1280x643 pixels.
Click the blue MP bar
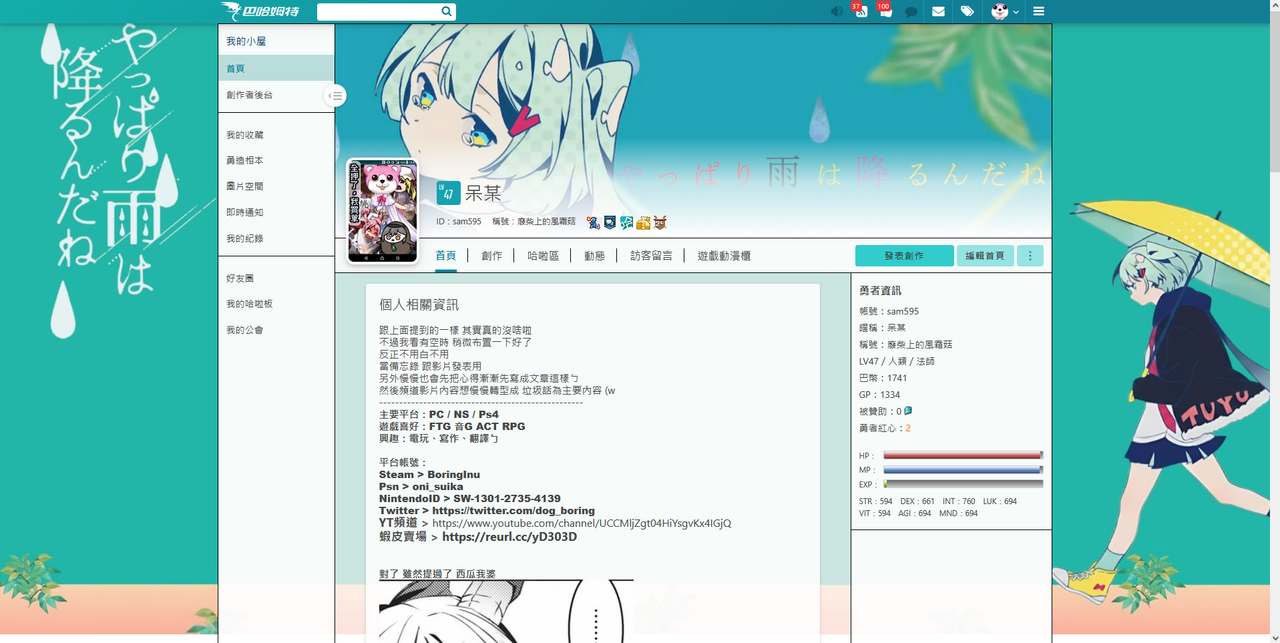click(963, 470)
